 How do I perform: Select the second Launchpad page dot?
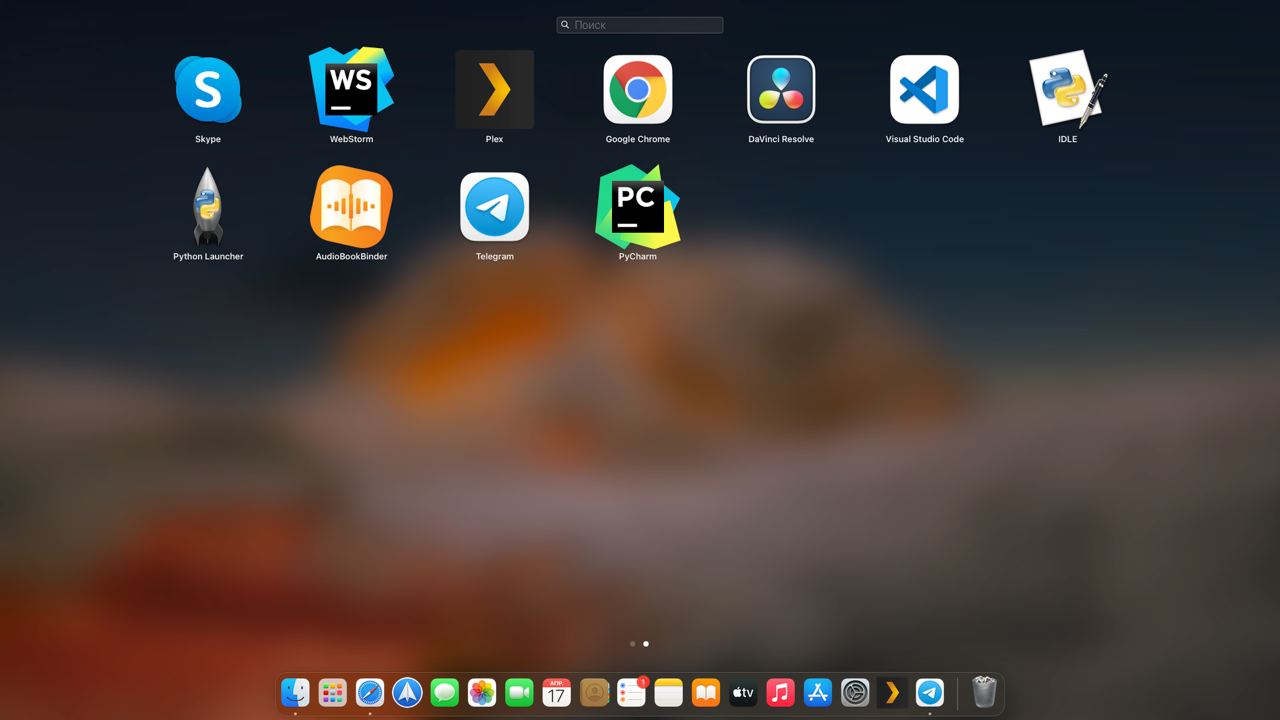[646, 644]
